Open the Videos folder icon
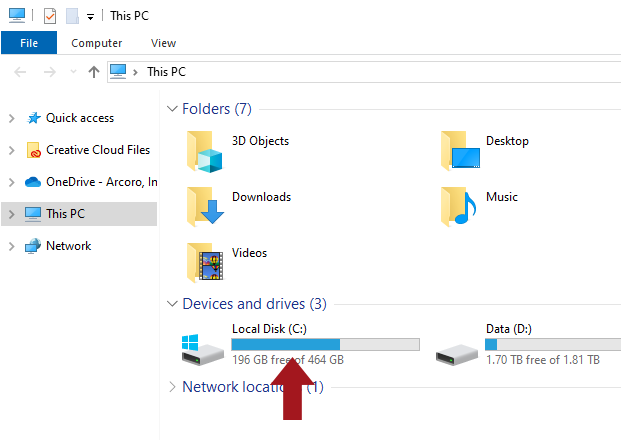The image size is (621, 440). (205, 262)
